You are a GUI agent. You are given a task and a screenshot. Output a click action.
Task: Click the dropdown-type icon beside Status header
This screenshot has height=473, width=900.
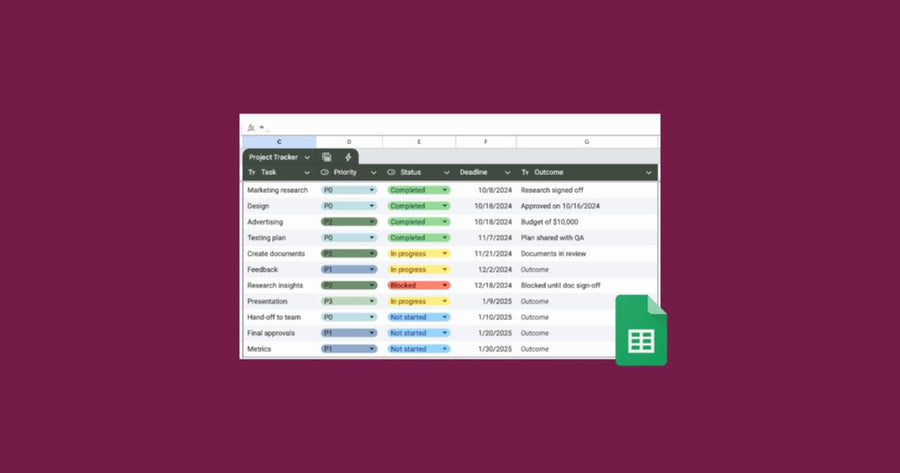pos(391,172)
